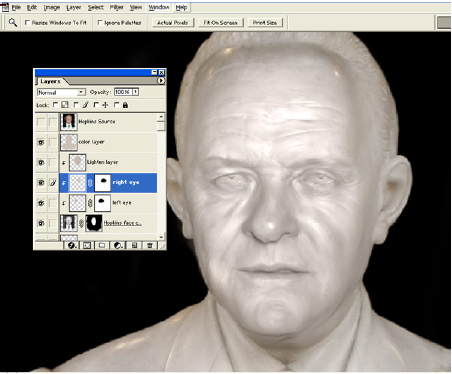Select the 'right eye' layer name

pos(126,183)
